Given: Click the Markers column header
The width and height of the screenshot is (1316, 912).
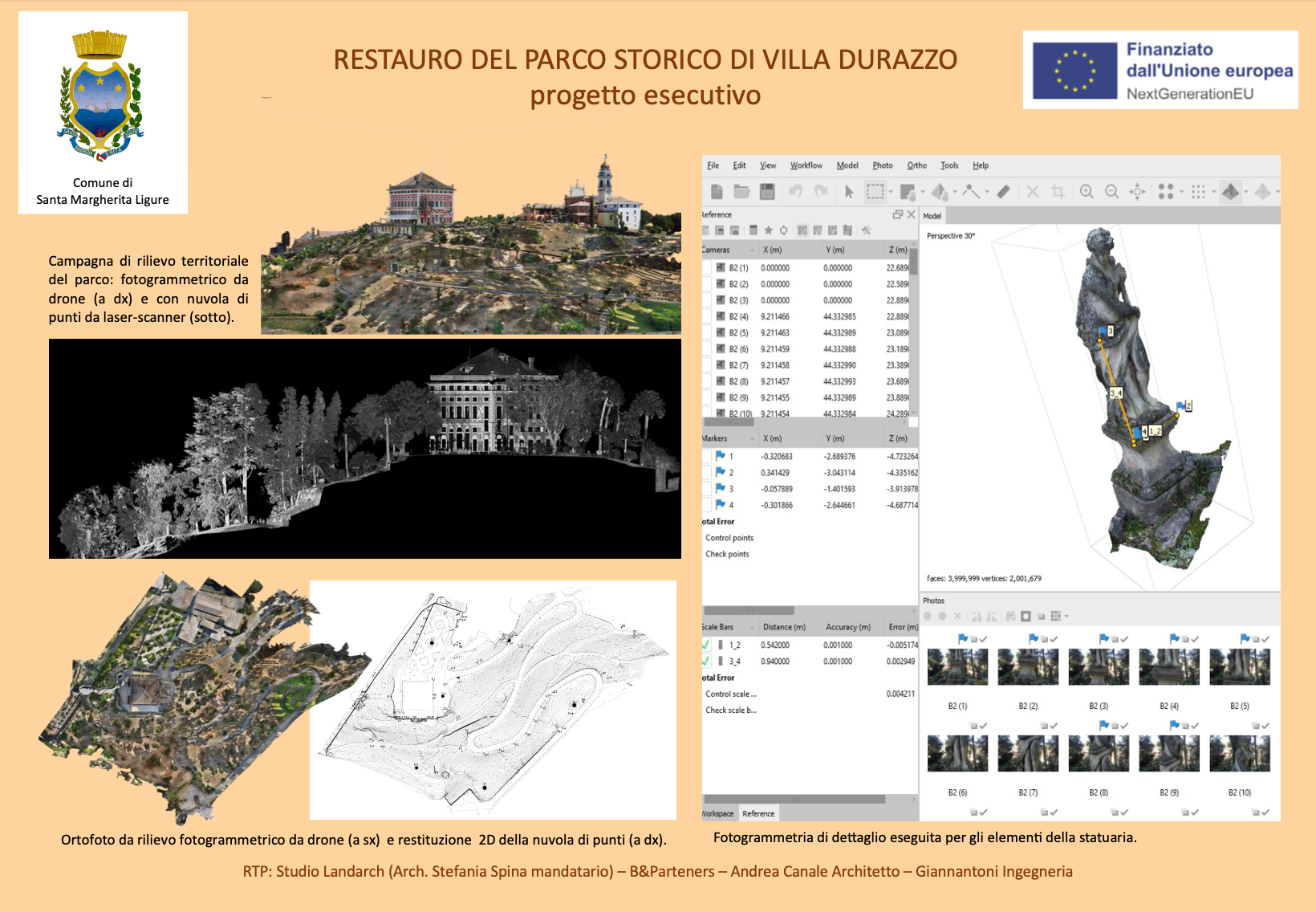Looking at the screenshot, I should click(729, 438).
